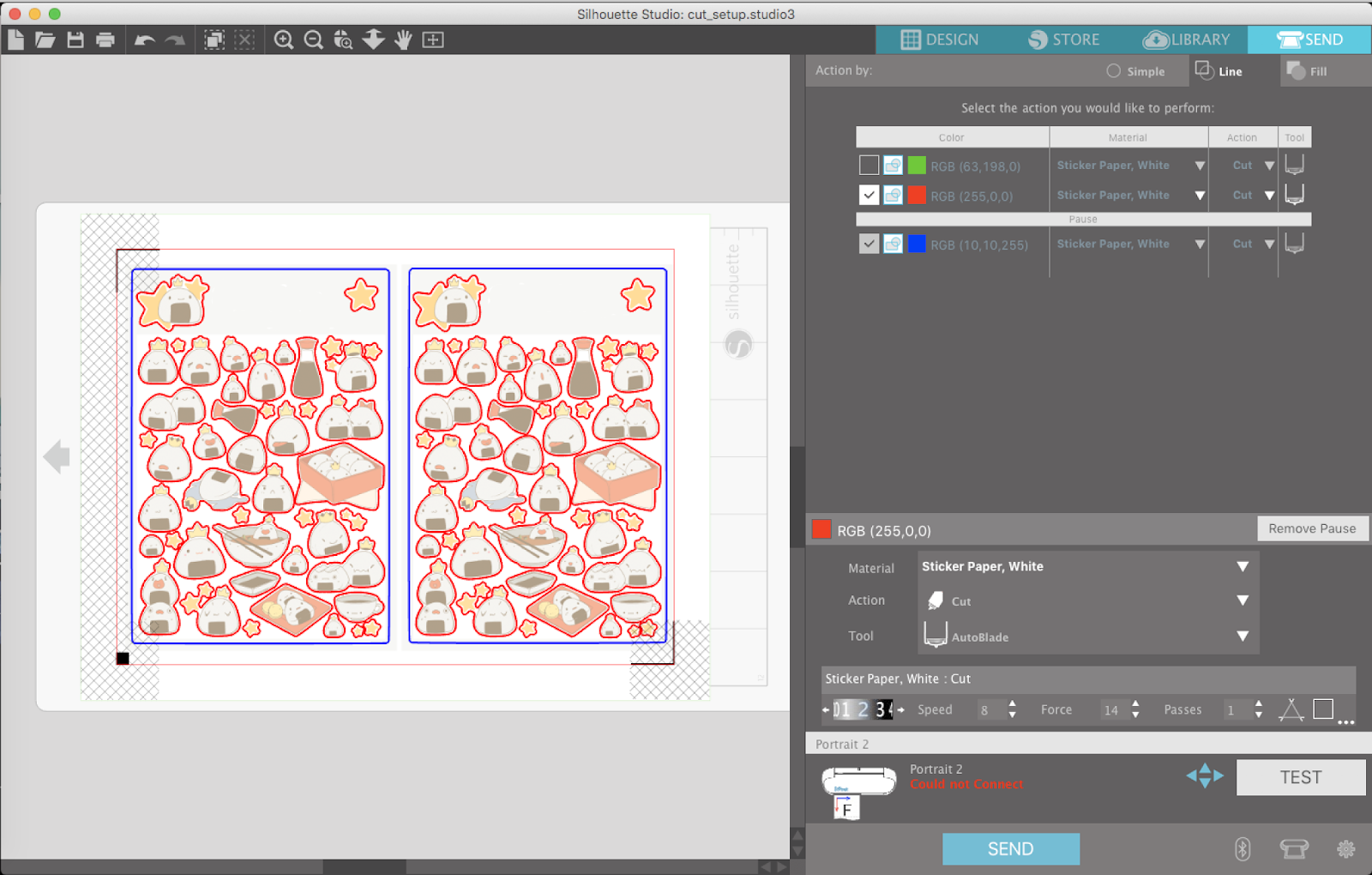
Task: Click the cut-line icon in green row
Action: pyautogui.click(x=893, y=165)
